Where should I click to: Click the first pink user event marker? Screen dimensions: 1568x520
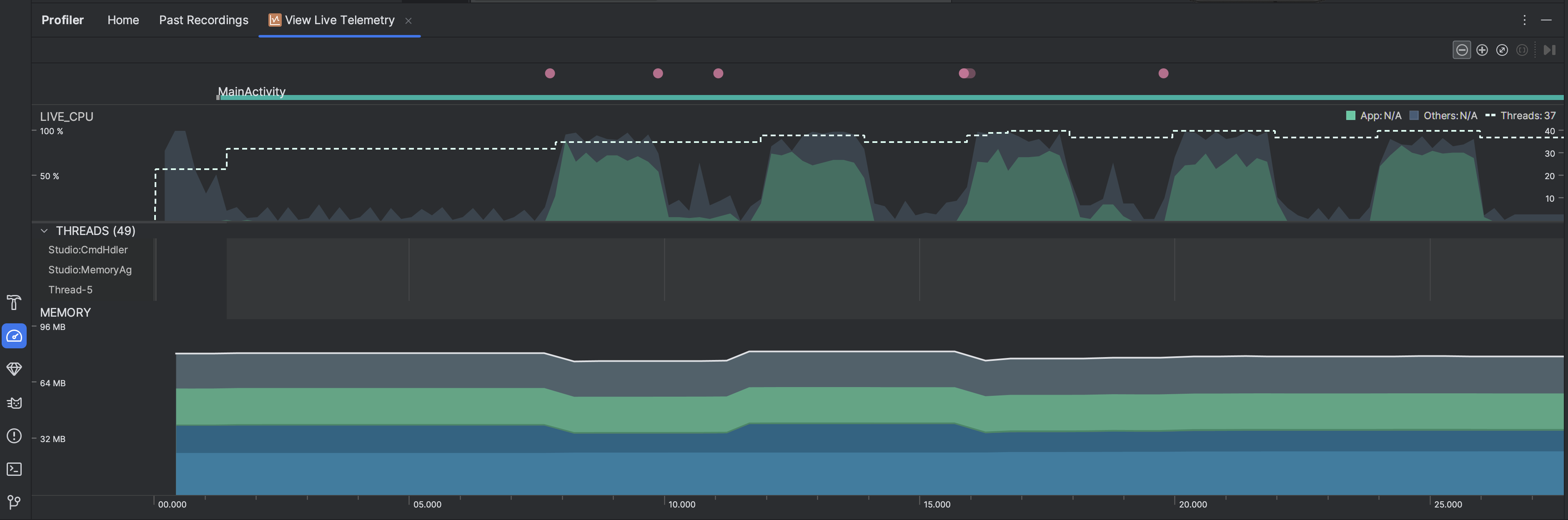tap(550, 74)
